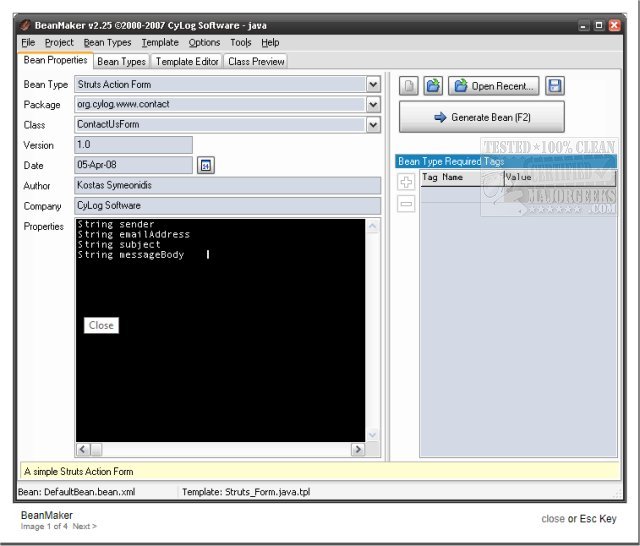Click the Author text field
Image resolution: width=640 pixels, height=546 pixels.
coord(228,185)
